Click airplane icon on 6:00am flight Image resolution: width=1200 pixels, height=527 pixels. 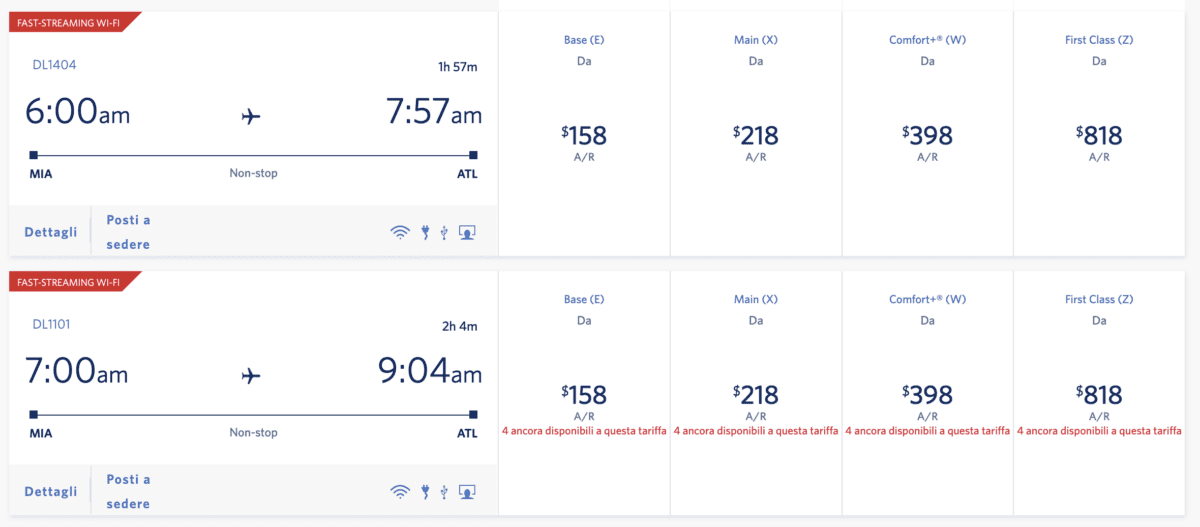(x=251, y=117)
